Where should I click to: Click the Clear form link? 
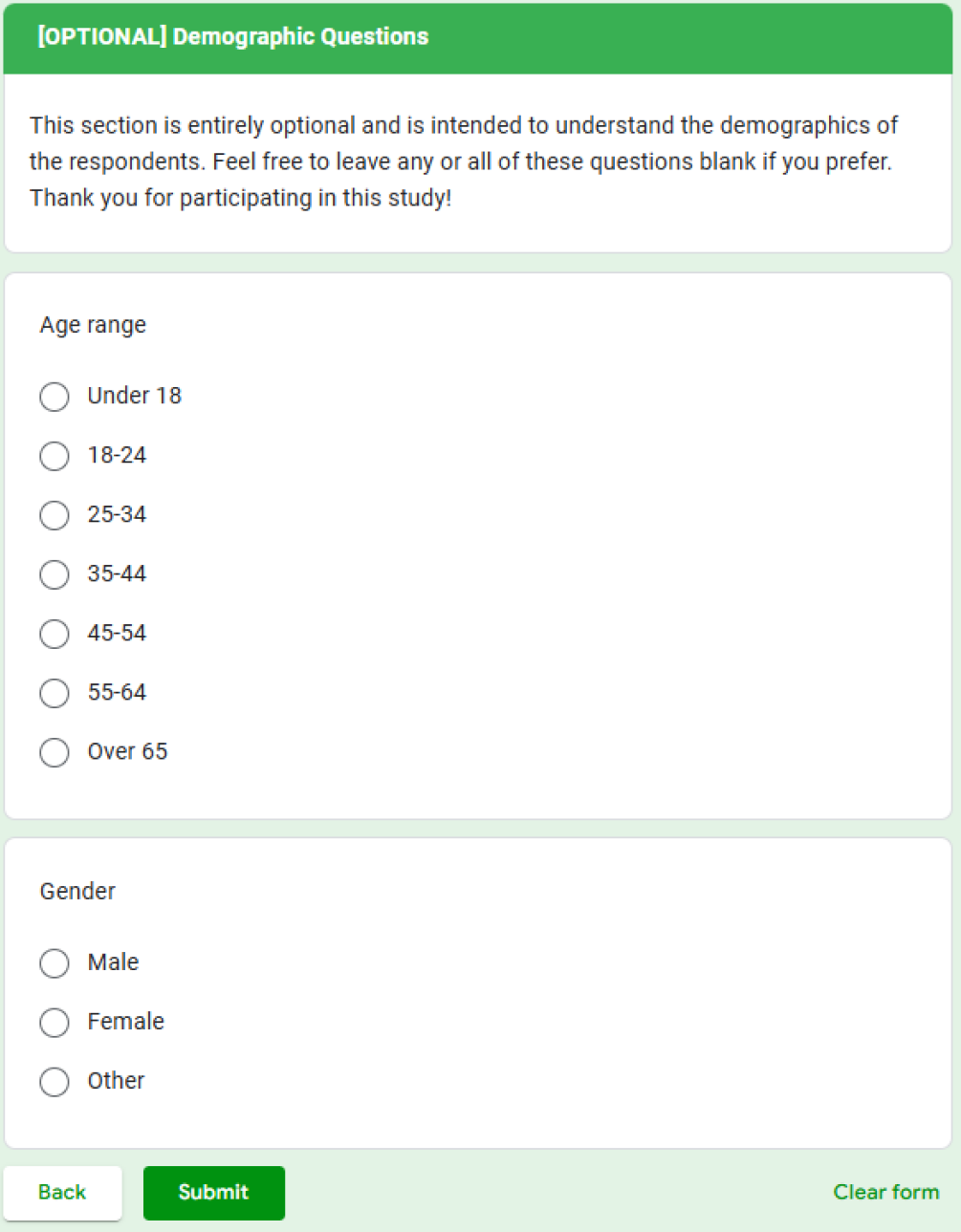[885, 1192]
